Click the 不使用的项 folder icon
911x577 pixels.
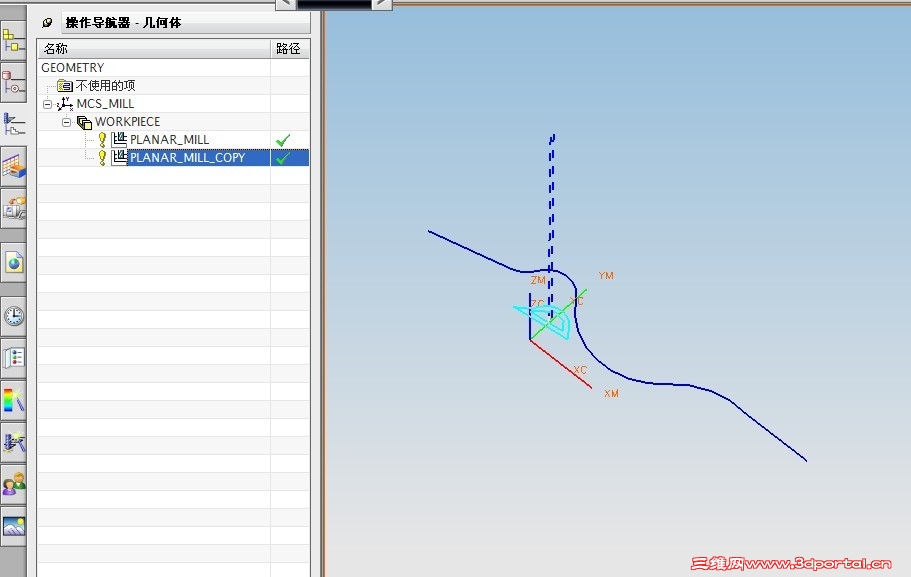point(64,86)
